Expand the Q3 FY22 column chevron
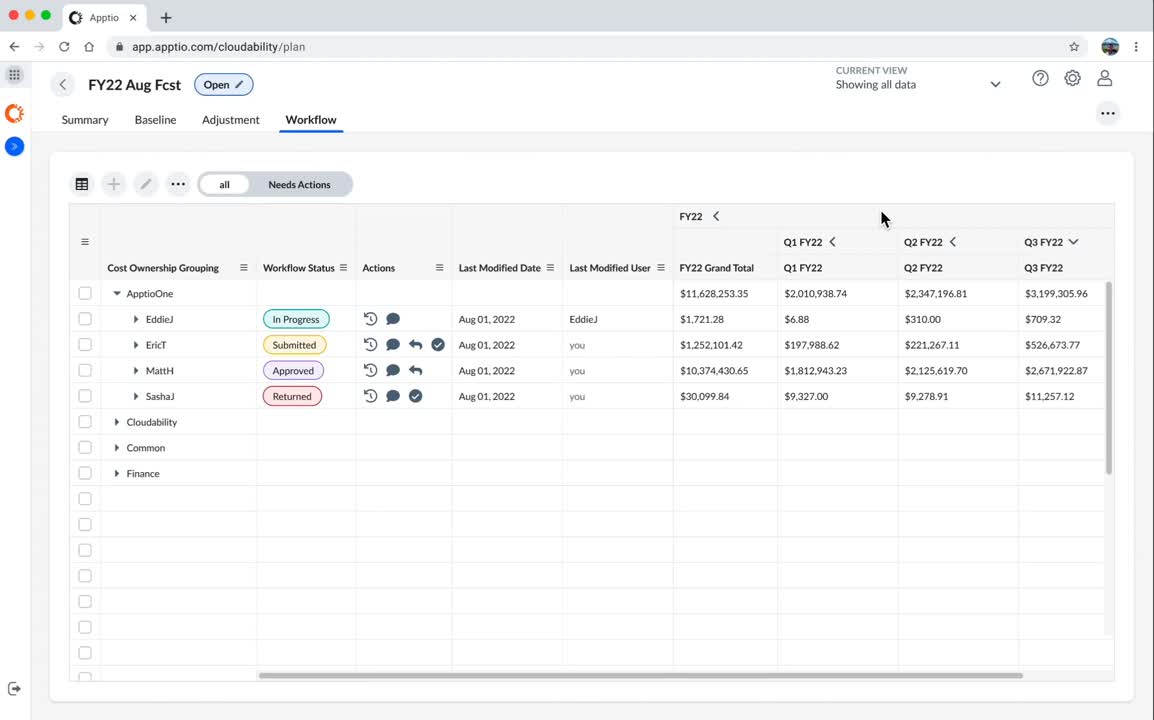1154x720 pixels. (x=1073, y=242)
